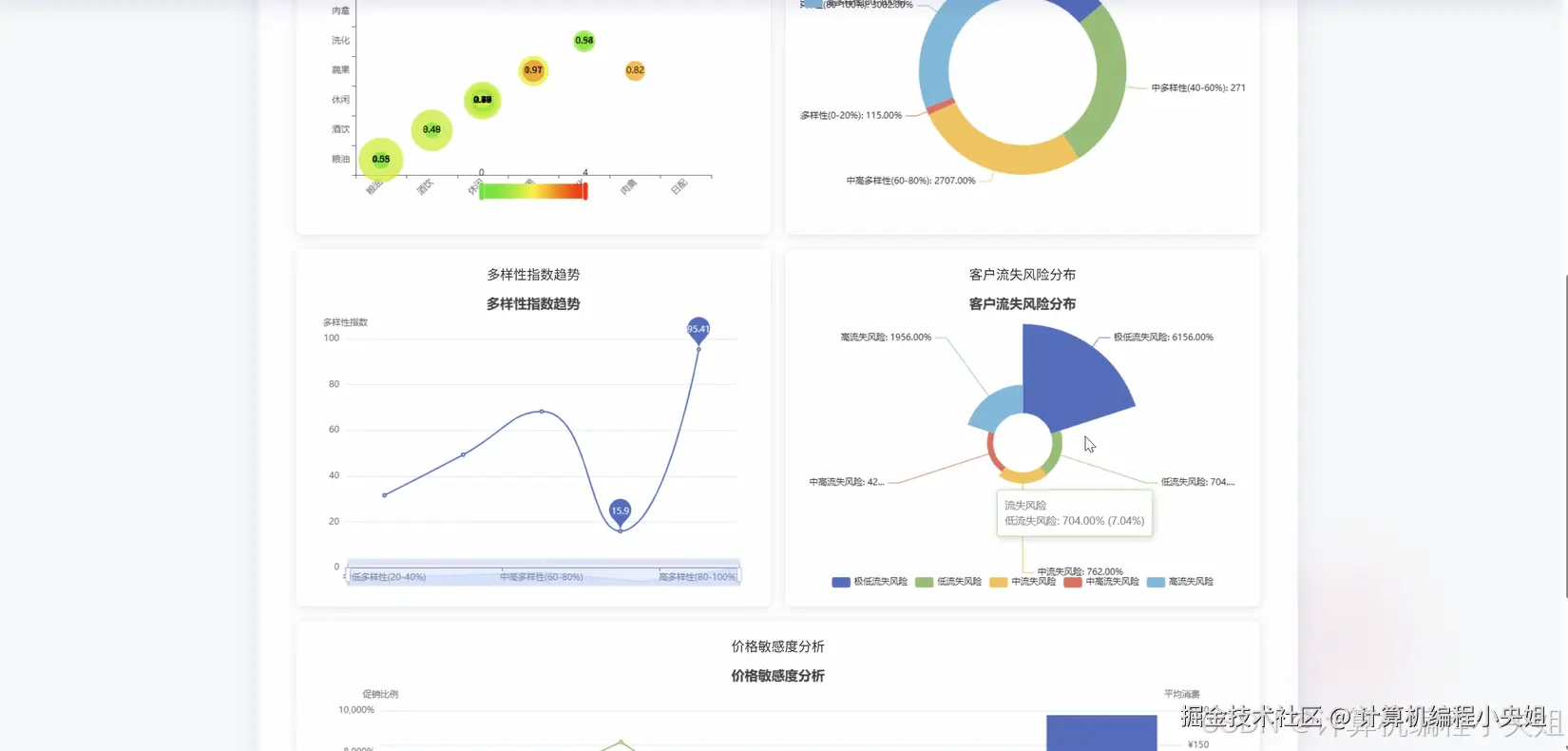Click the 0.49 bubble in the scatter chart
Viewport: 1568px width, 751px height.
[431, 129]
